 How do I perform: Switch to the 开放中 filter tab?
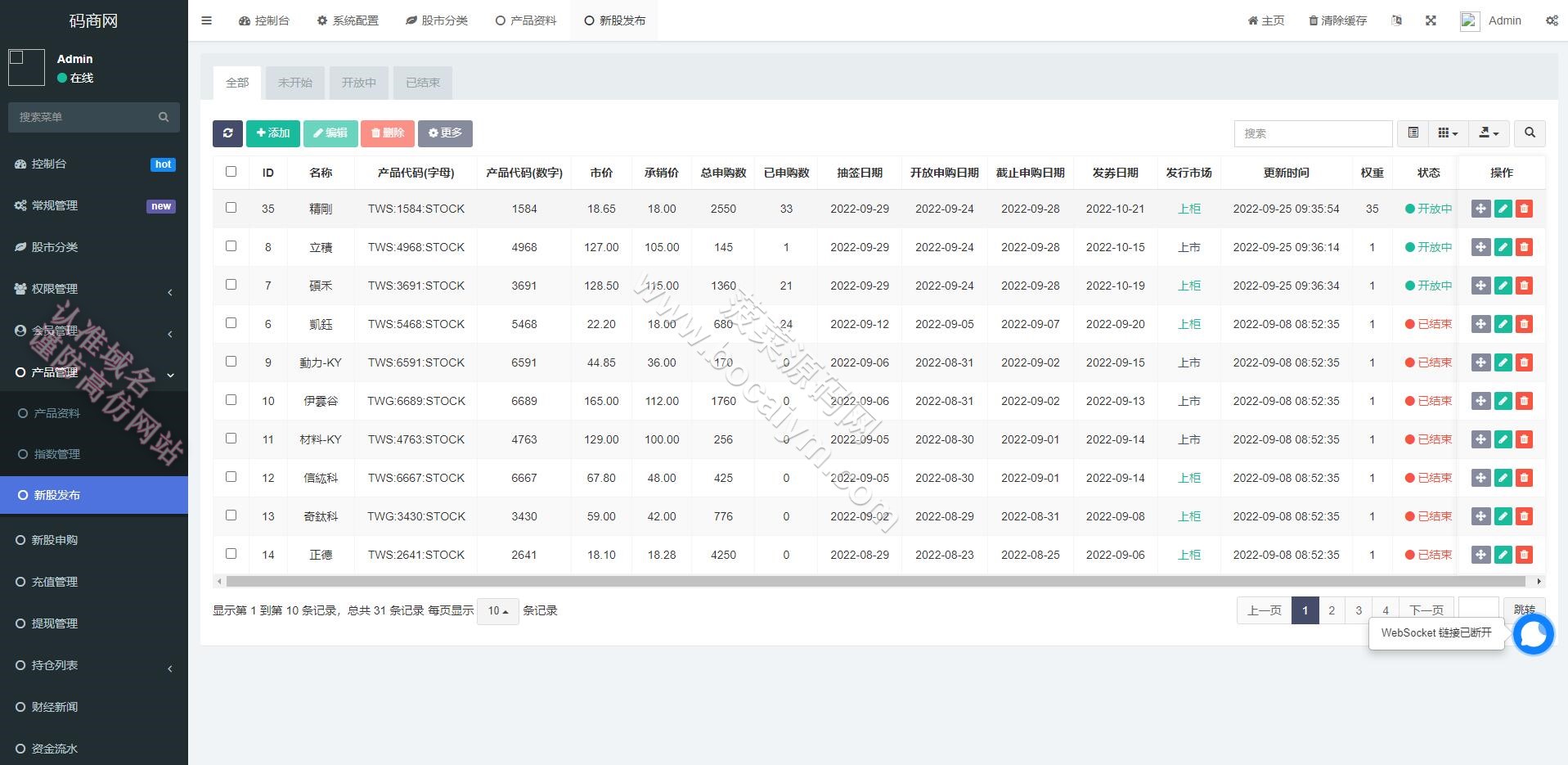pos(358,83)
